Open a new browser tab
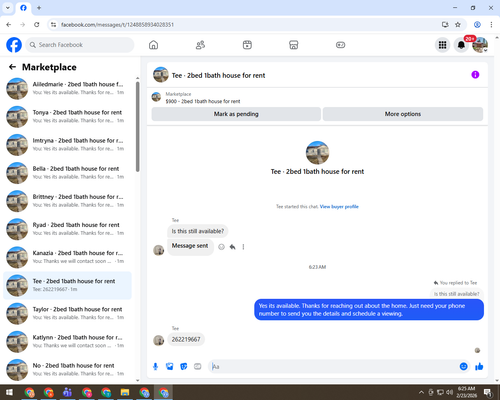The image size is (500, 400). 39,8
